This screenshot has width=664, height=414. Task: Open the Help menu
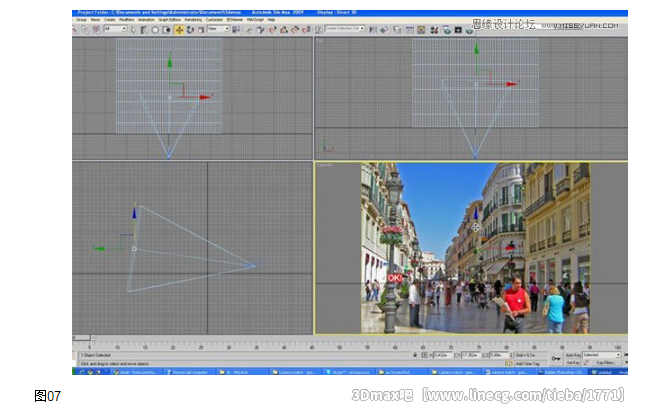click(x=271, y=20)
